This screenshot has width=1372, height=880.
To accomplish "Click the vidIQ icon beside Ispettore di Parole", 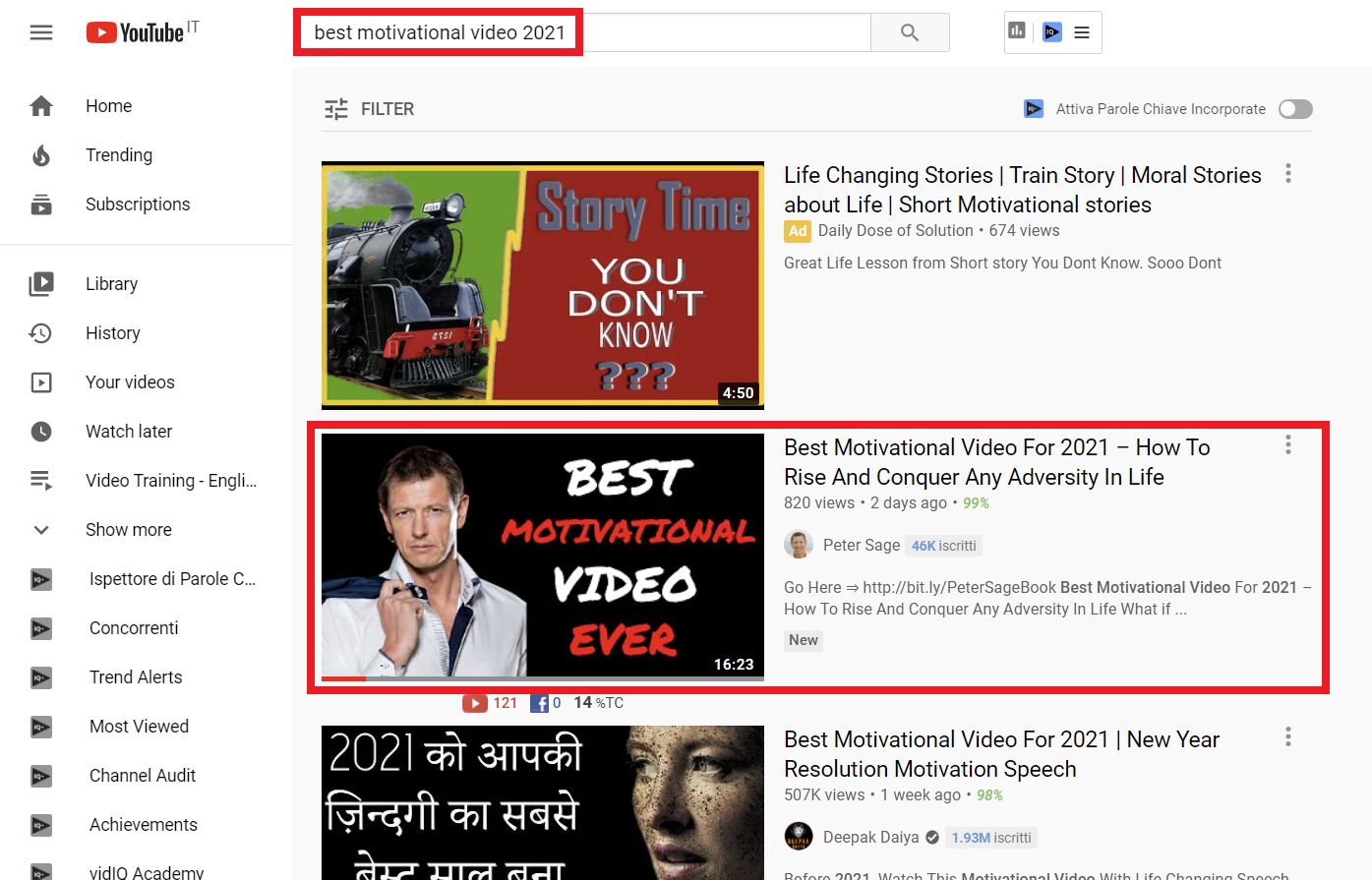I will click(41, 579).
